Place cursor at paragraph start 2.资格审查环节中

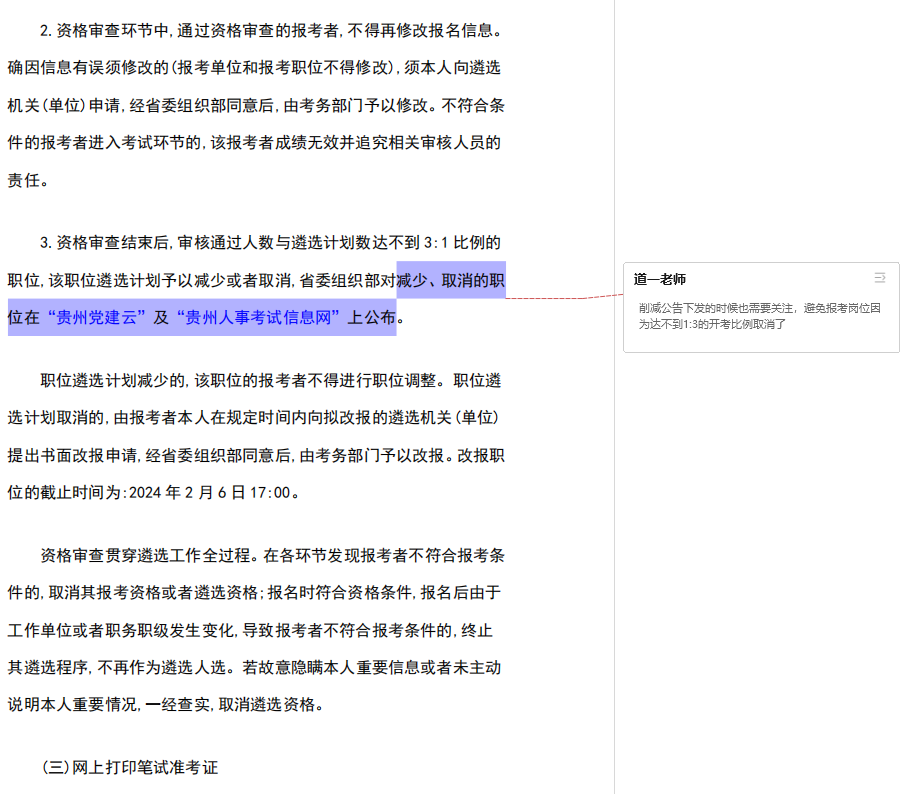pos(42,30)
